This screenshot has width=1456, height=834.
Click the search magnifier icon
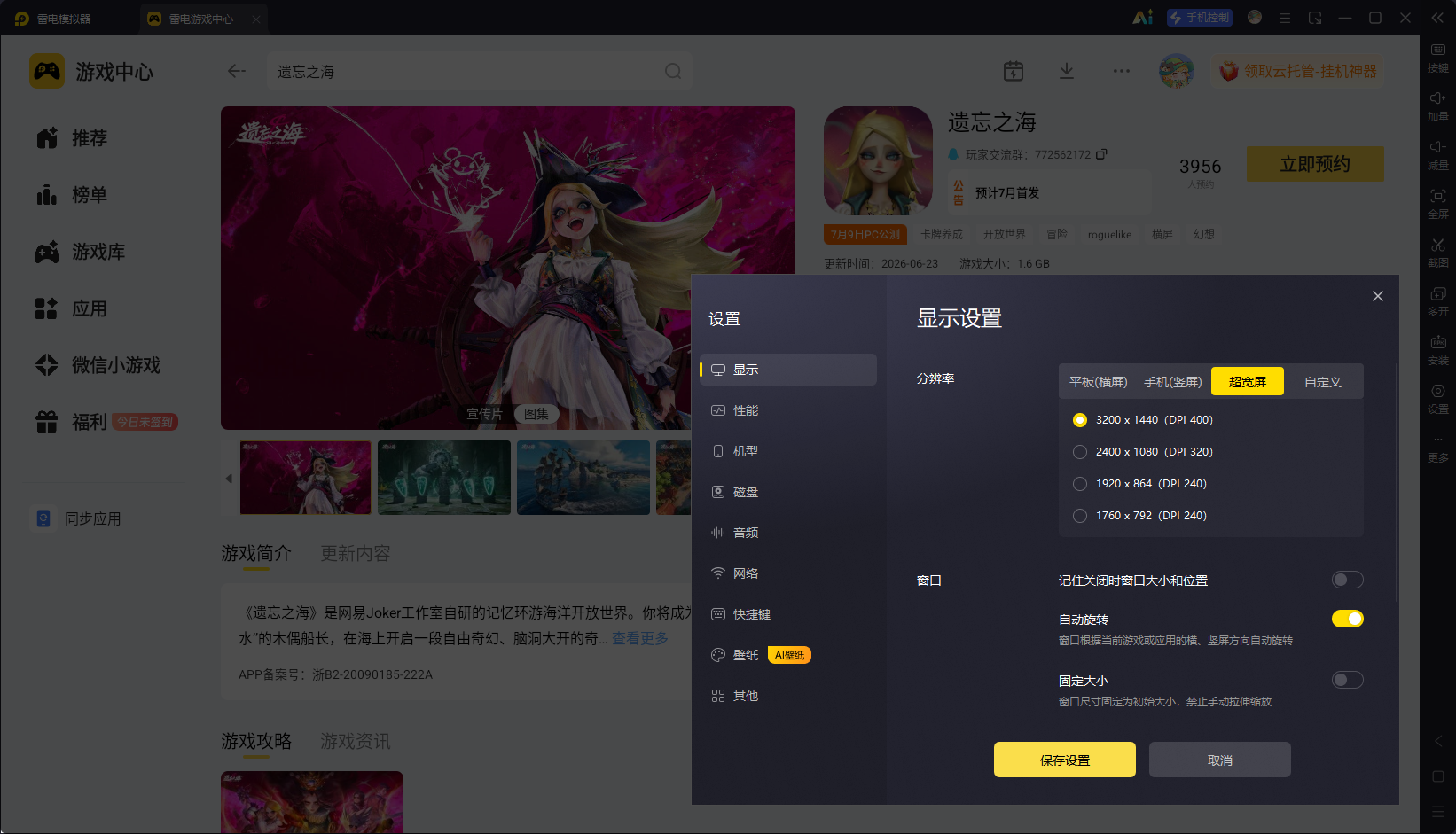[673, 71]
